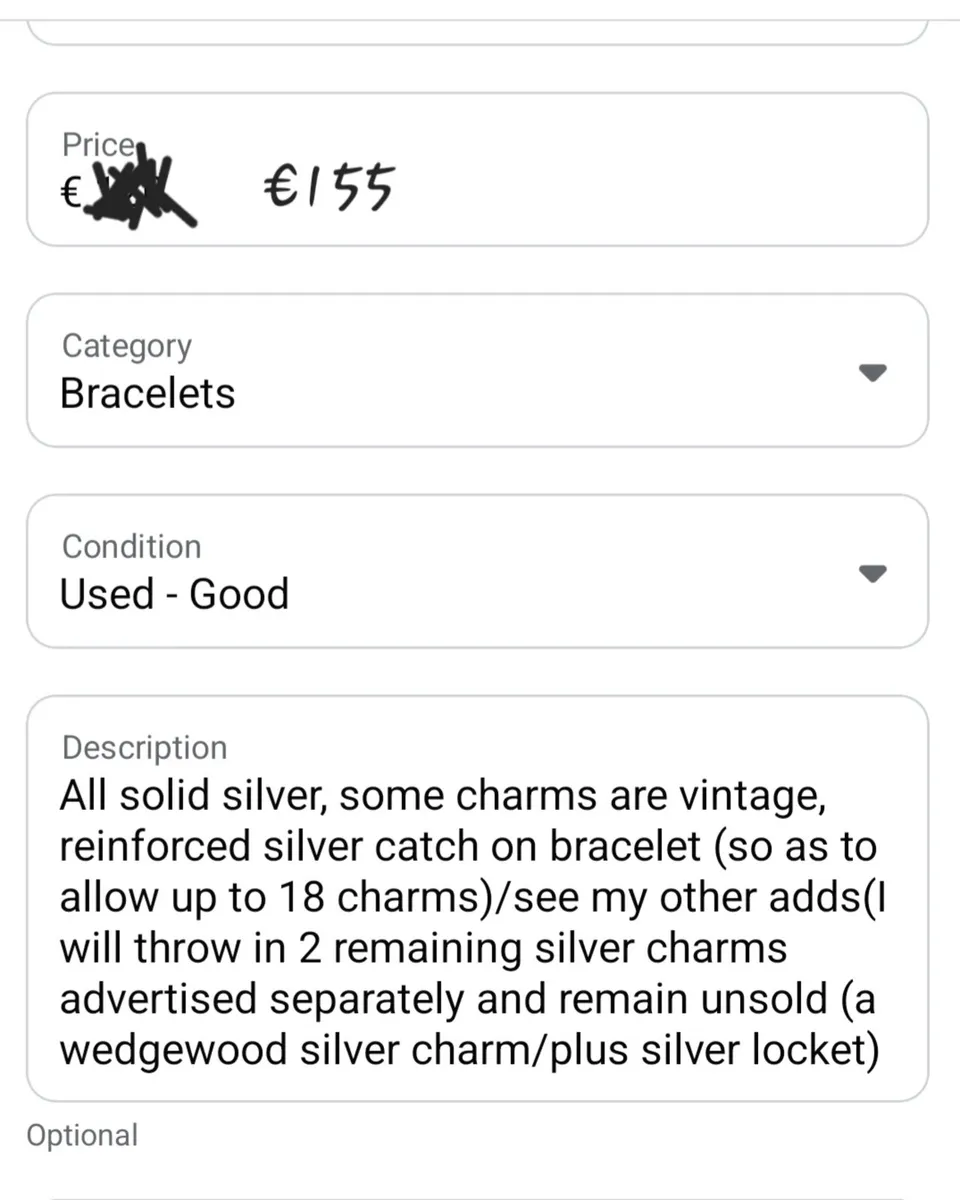The height and width of the screenshot is (1200, 960).
Task: Expand the Condition dropdown arrow
Action: pos(873,573)
